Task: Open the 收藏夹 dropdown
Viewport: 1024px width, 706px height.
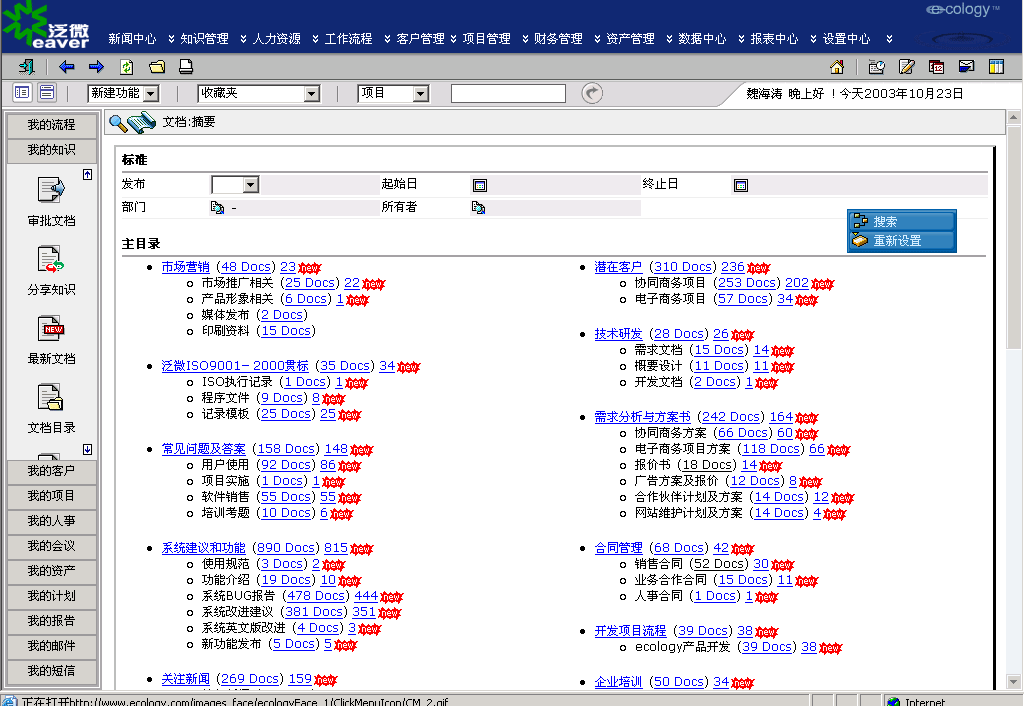Action: point(259,93)
